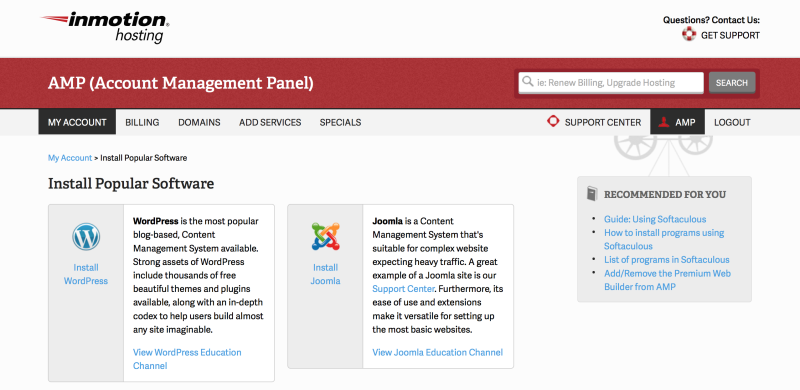800x390 pixels.
Task: Click My Account breadcrumb link
Action: tap(70, 158)
